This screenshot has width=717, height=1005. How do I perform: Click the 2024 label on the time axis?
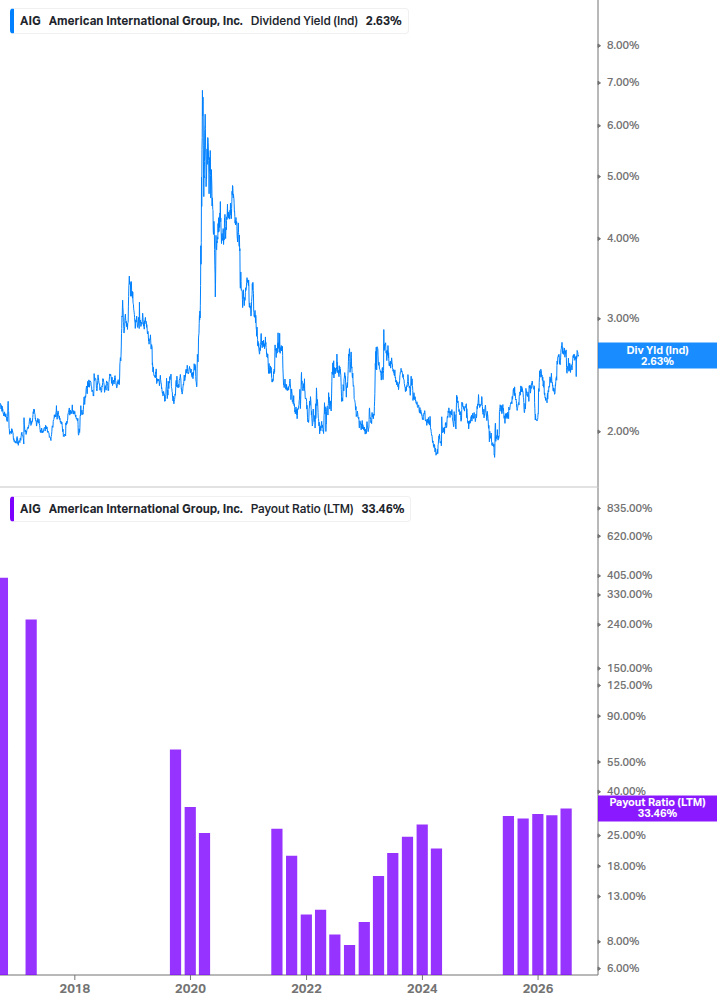click(x=422, y=988)
